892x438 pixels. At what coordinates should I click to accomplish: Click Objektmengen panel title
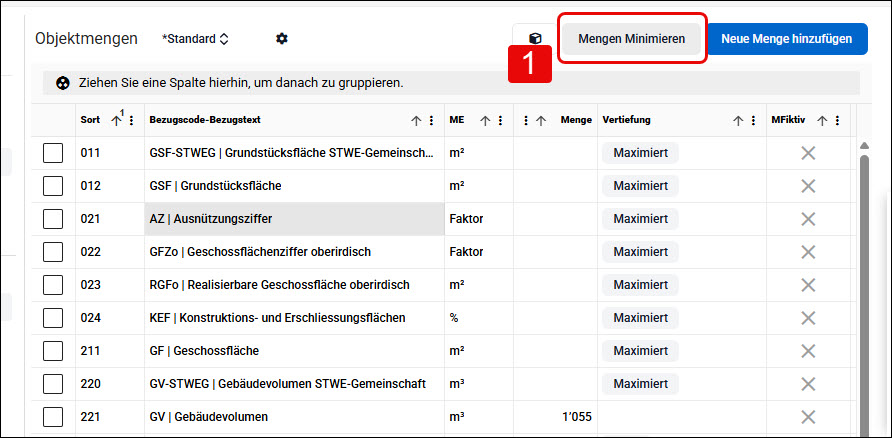(86, 39)
